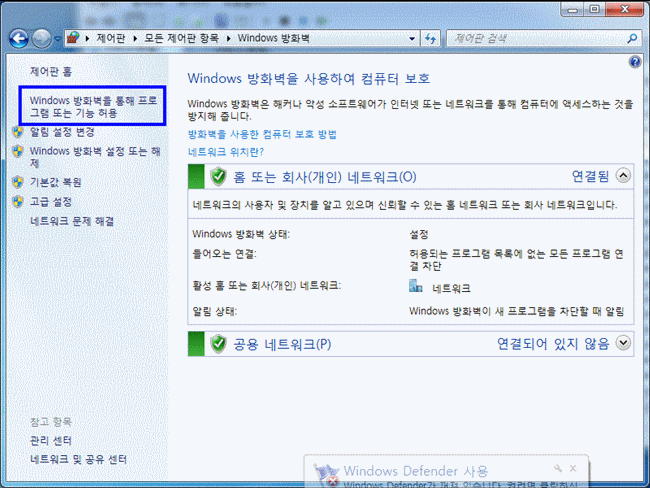Image resolution: width=650 pixels, height=488 pixels.
Task: Open recent pages dropdown beside Forward button
Action: [x=58, y=39]
